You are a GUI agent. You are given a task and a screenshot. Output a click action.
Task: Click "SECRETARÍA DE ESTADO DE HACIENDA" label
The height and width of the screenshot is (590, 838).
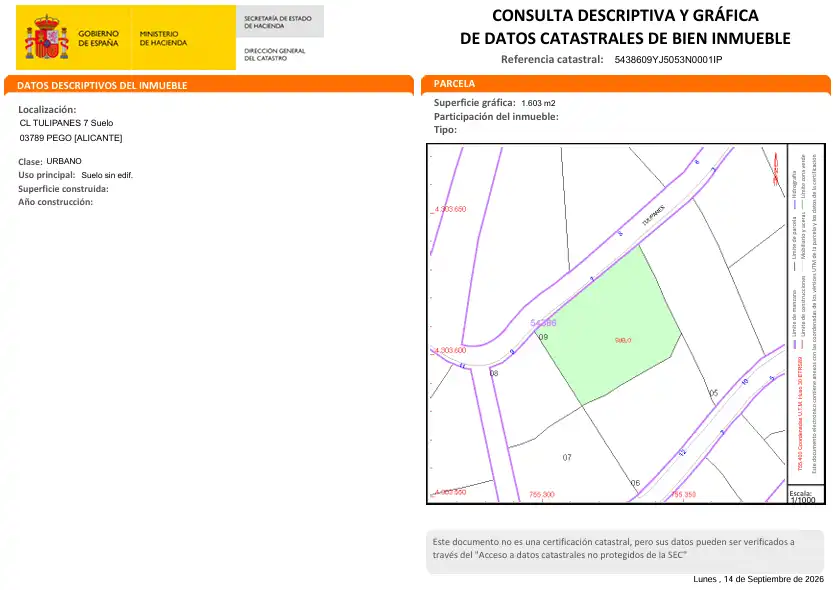(278, 22)
